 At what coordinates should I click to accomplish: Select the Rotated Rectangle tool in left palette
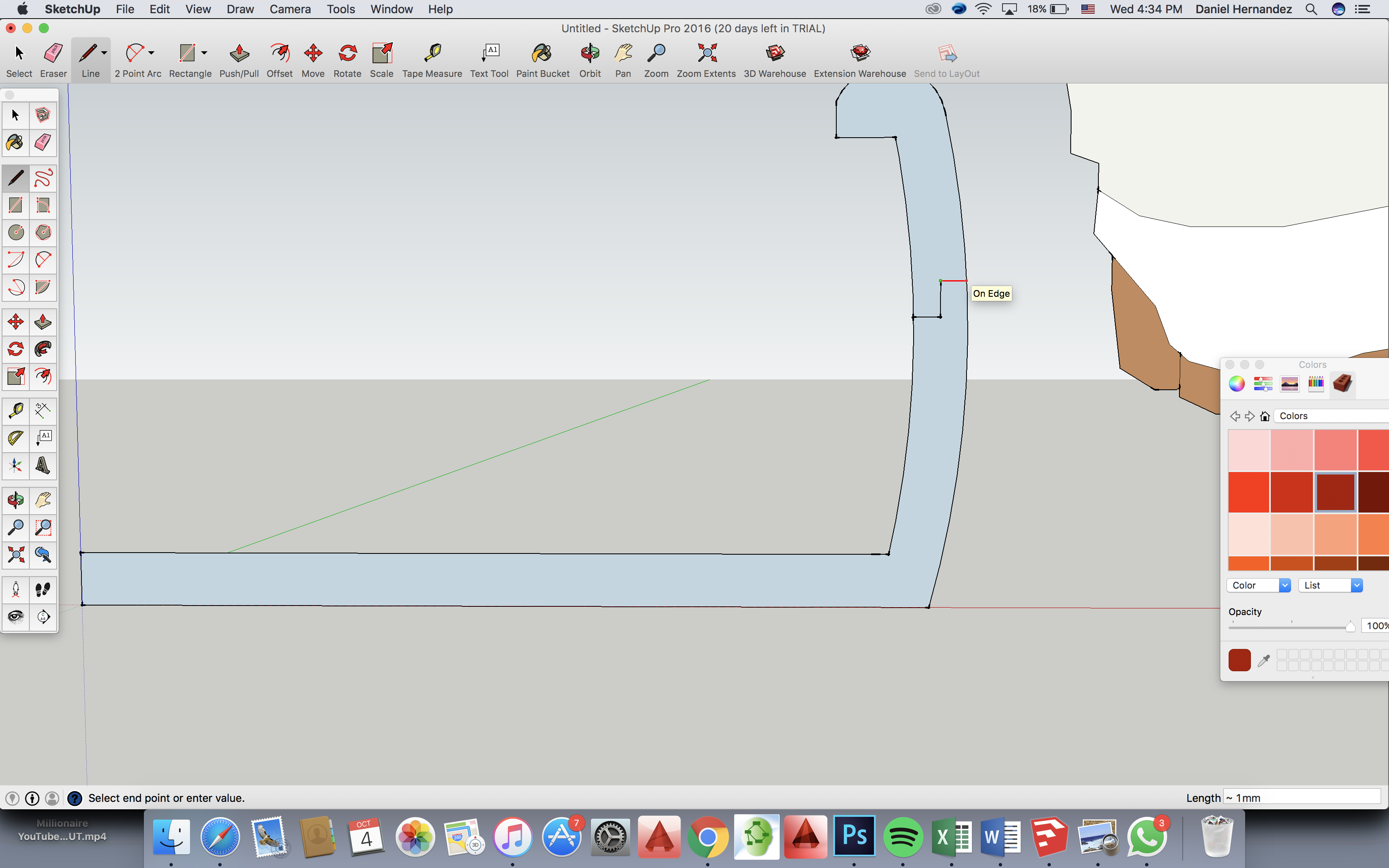click(43, 205)
